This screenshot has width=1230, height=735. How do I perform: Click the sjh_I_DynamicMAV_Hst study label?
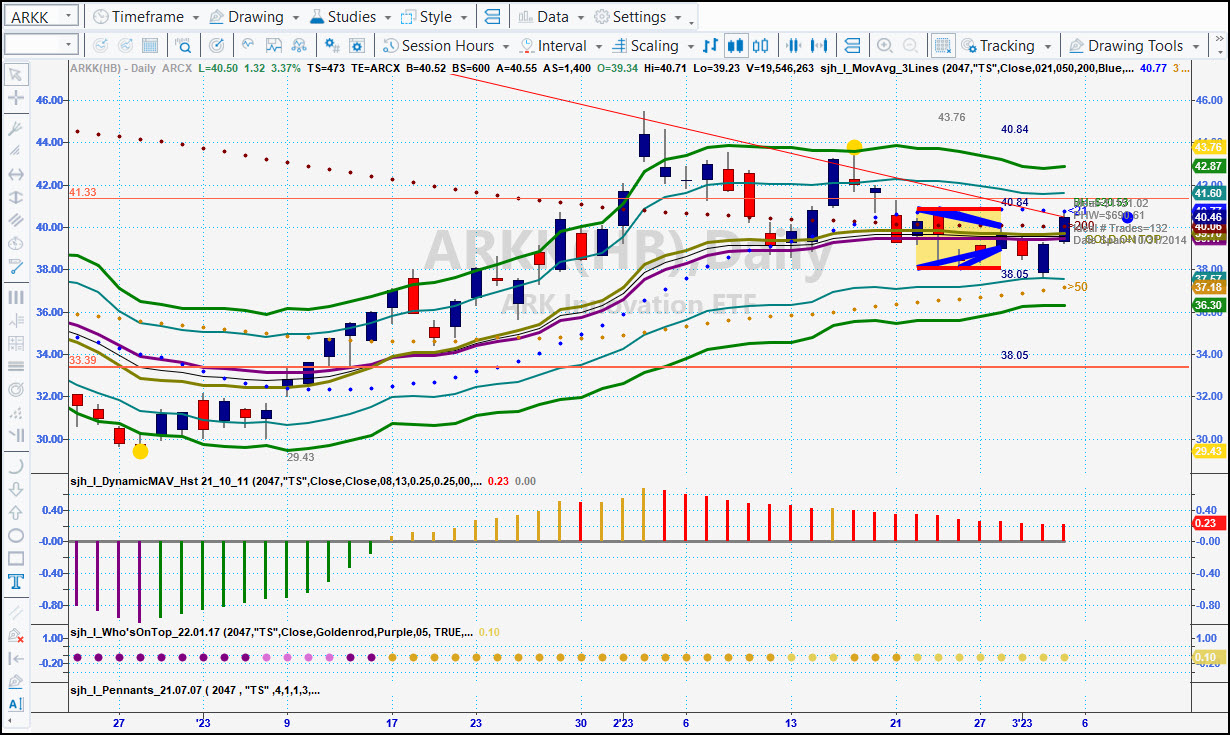coord(275,482)
